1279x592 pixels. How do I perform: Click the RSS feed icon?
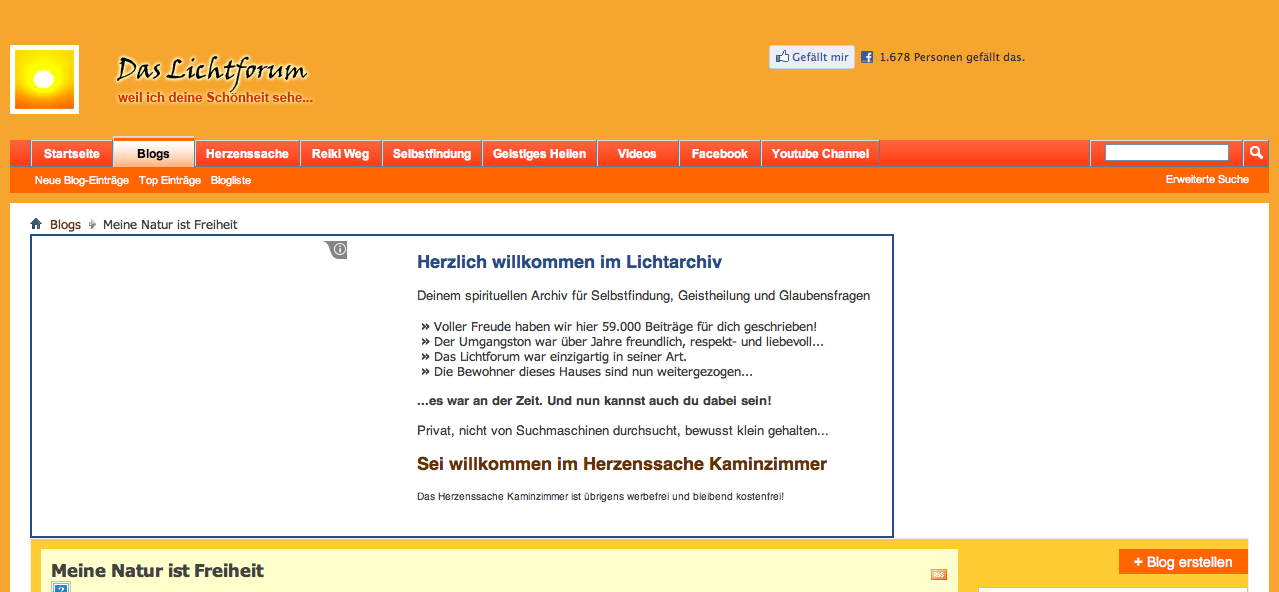[x=938, y=574]
